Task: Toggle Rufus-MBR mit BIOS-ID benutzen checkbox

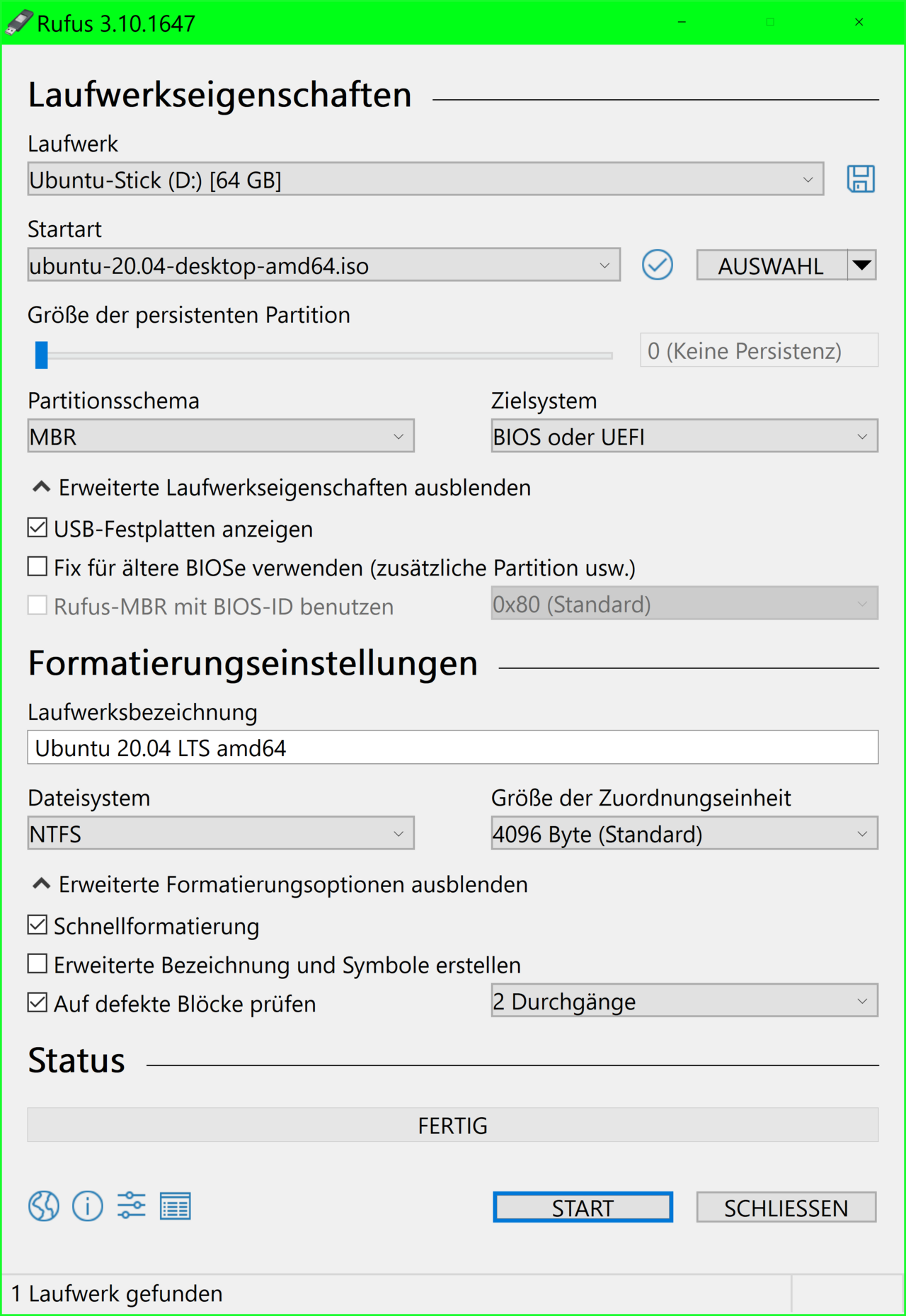Action: tap(38, 605)
